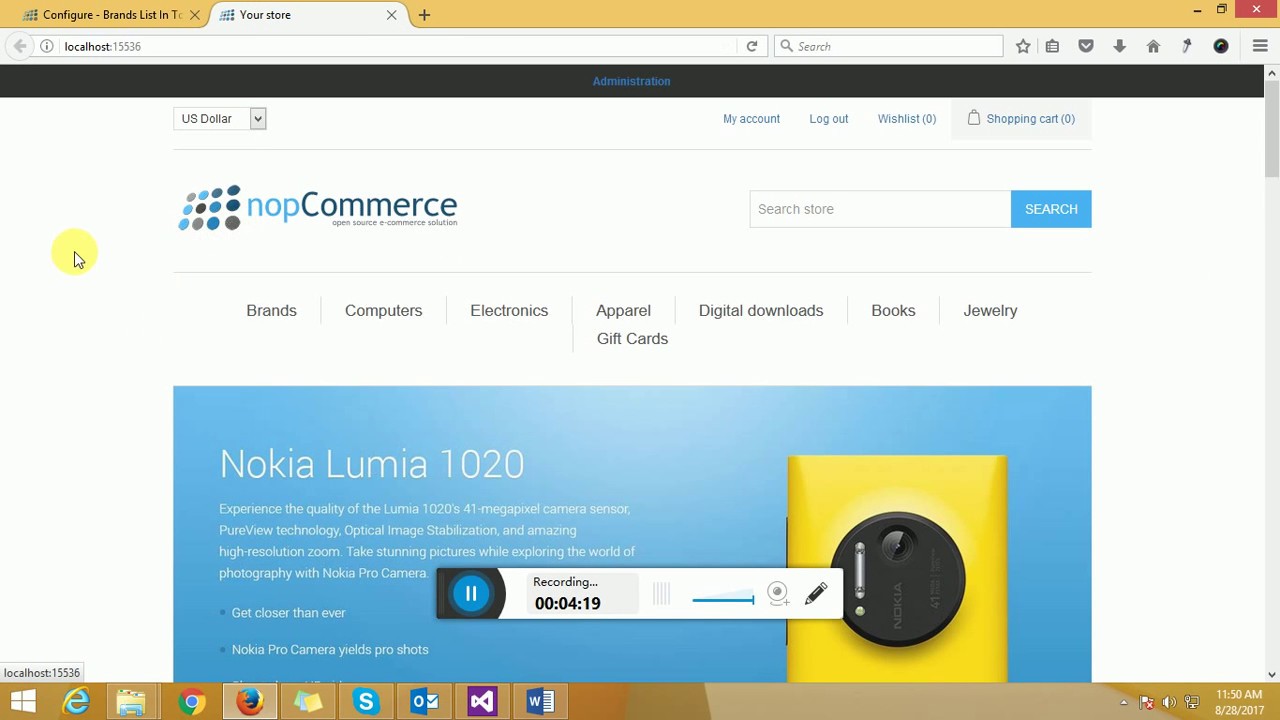Select Digital downloads in the menu
Viewport: 1280px width, 720px height.
pos(761,310)
